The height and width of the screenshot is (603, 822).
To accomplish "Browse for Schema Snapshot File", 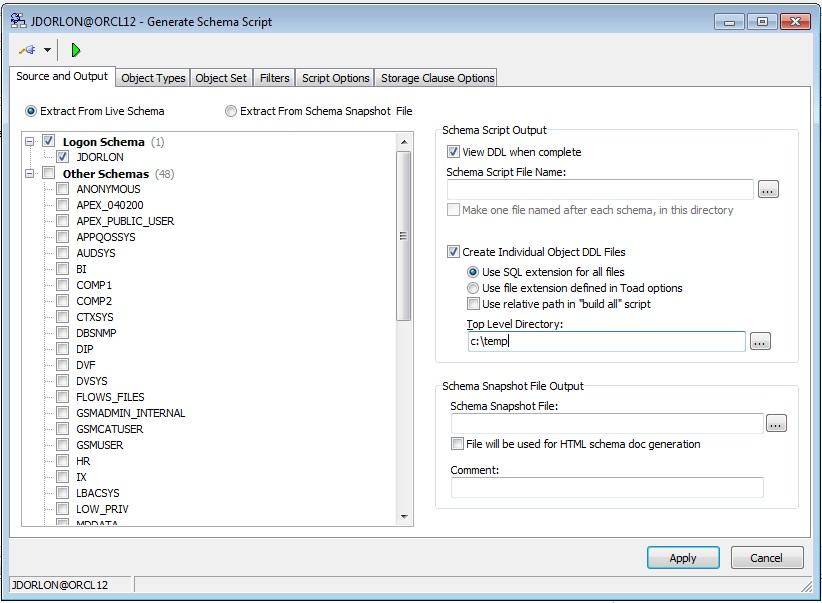I will 776,424.
